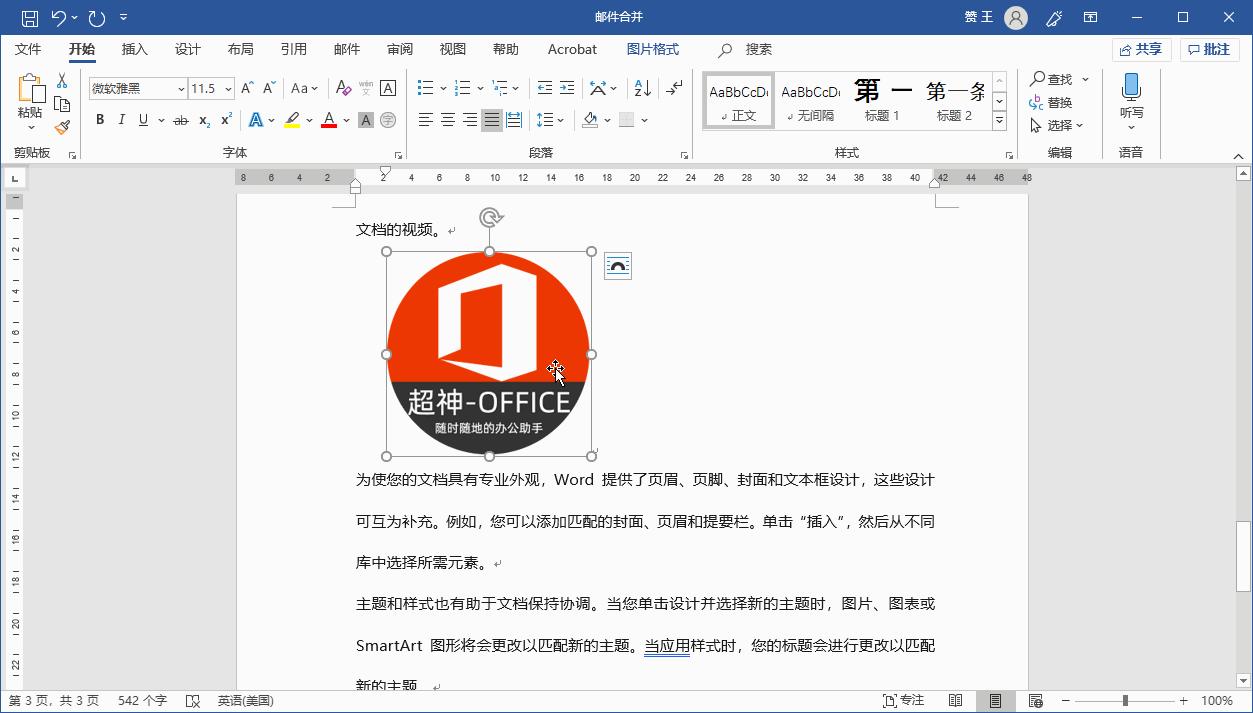Open Read Mode from the status bar
Screen dimensions: 1253x713
(956, 700)
